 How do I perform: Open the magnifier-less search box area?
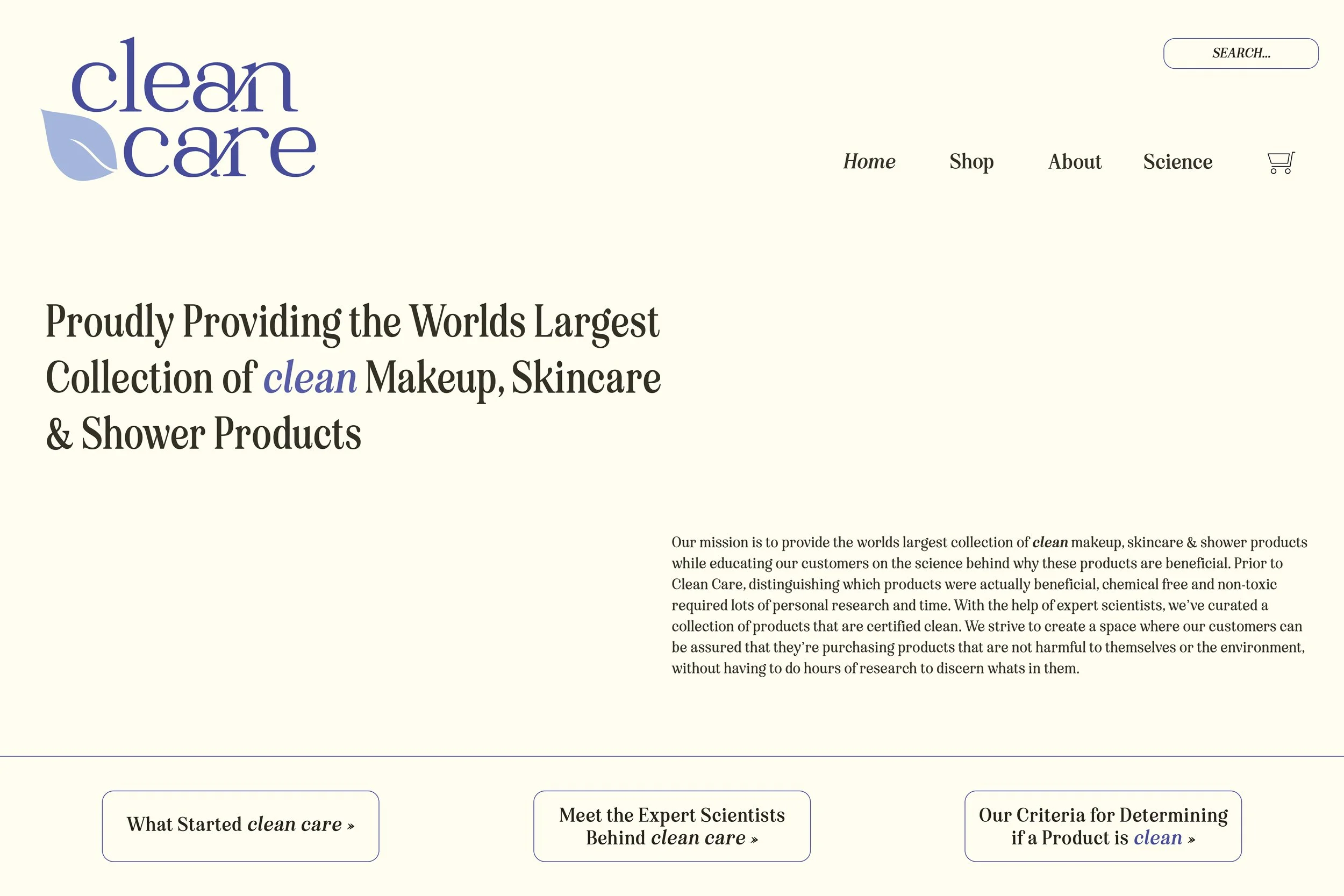[1240, 53]
